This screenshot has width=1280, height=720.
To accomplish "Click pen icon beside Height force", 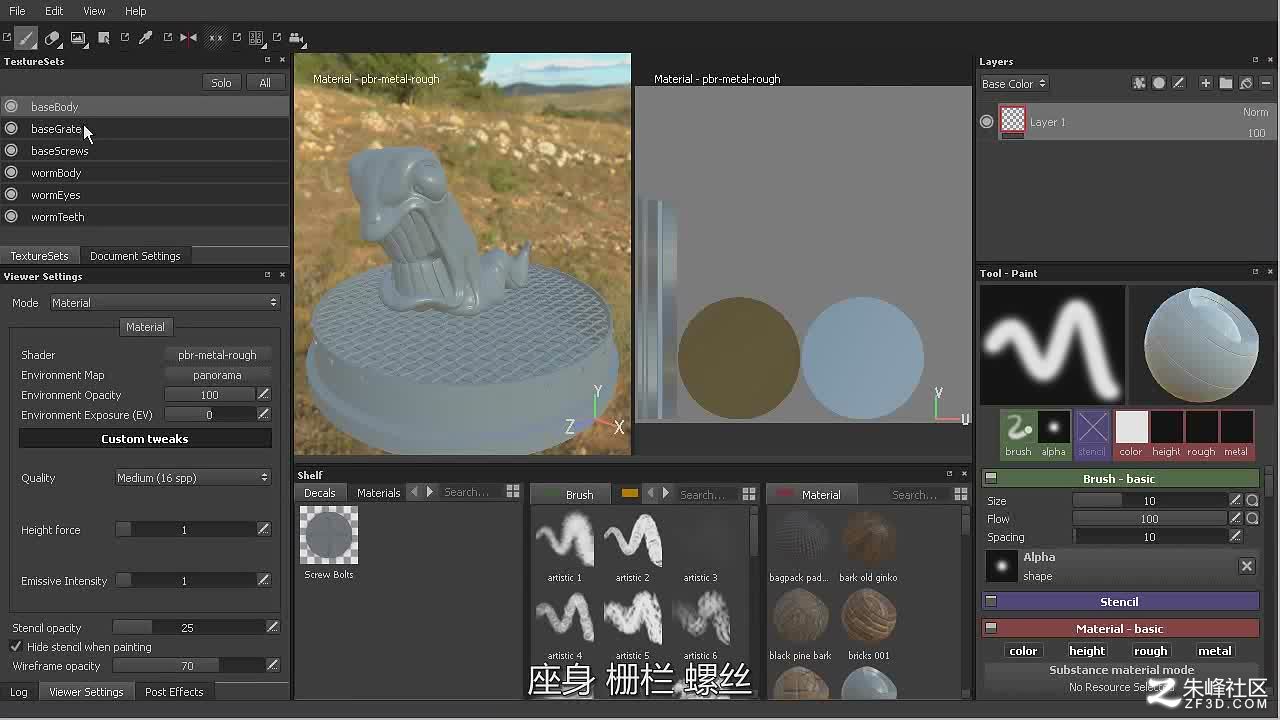I will (x=264, y=529).
